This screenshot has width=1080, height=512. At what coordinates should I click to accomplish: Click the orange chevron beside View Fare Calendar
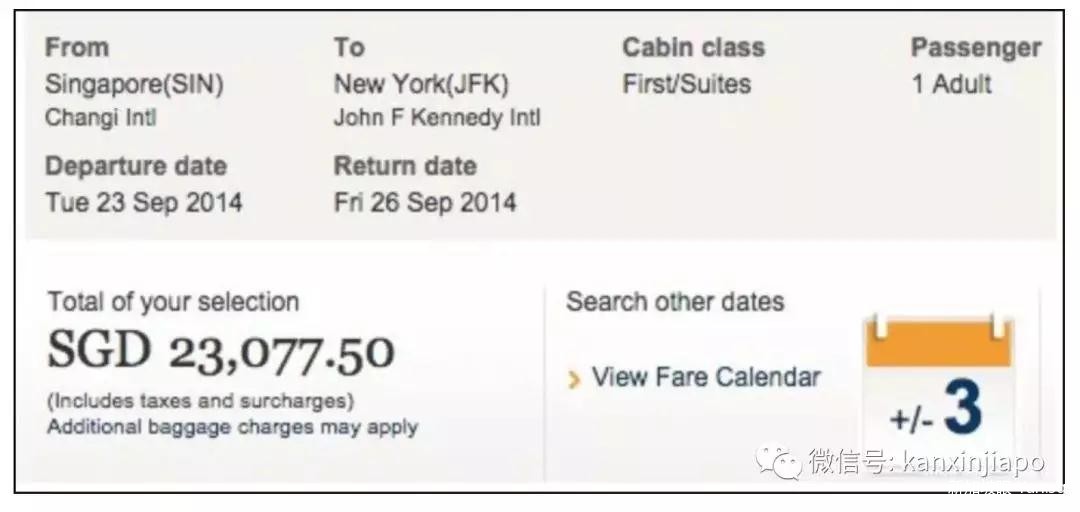point(574,379)
